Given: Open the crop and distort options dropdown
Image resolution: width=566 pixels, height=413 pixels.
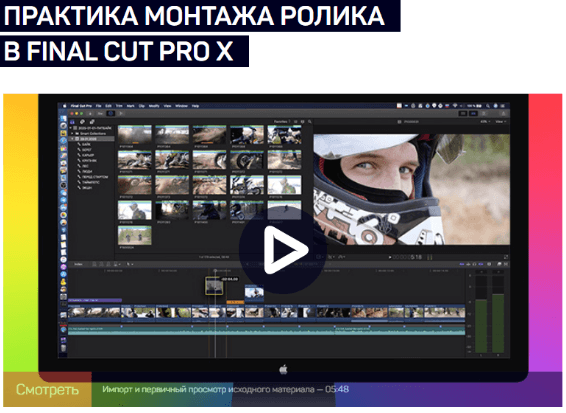Looking at the screenshot, I should pos(320,257).
